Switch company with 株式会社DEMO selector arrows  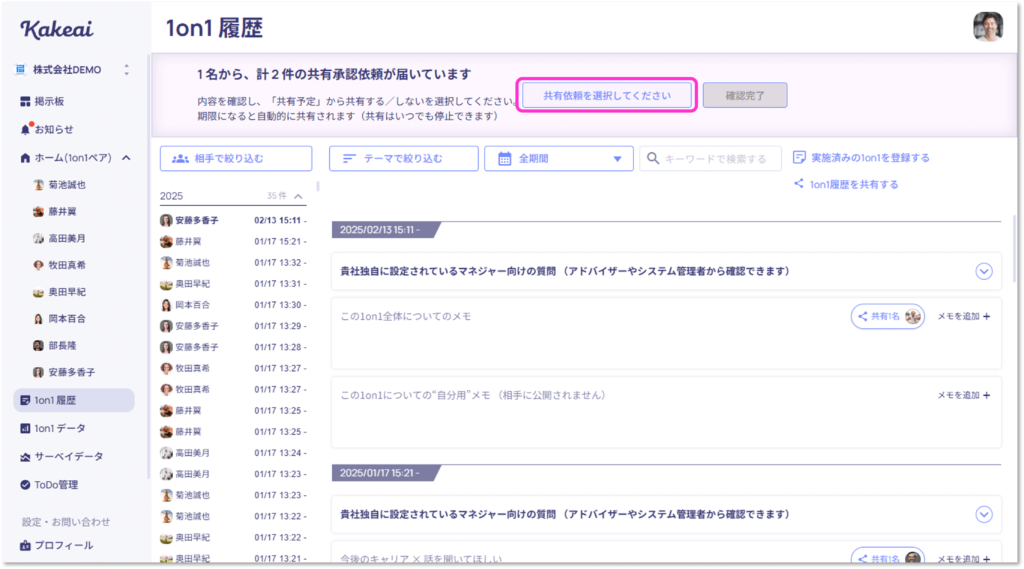click(x=127, y=69)
